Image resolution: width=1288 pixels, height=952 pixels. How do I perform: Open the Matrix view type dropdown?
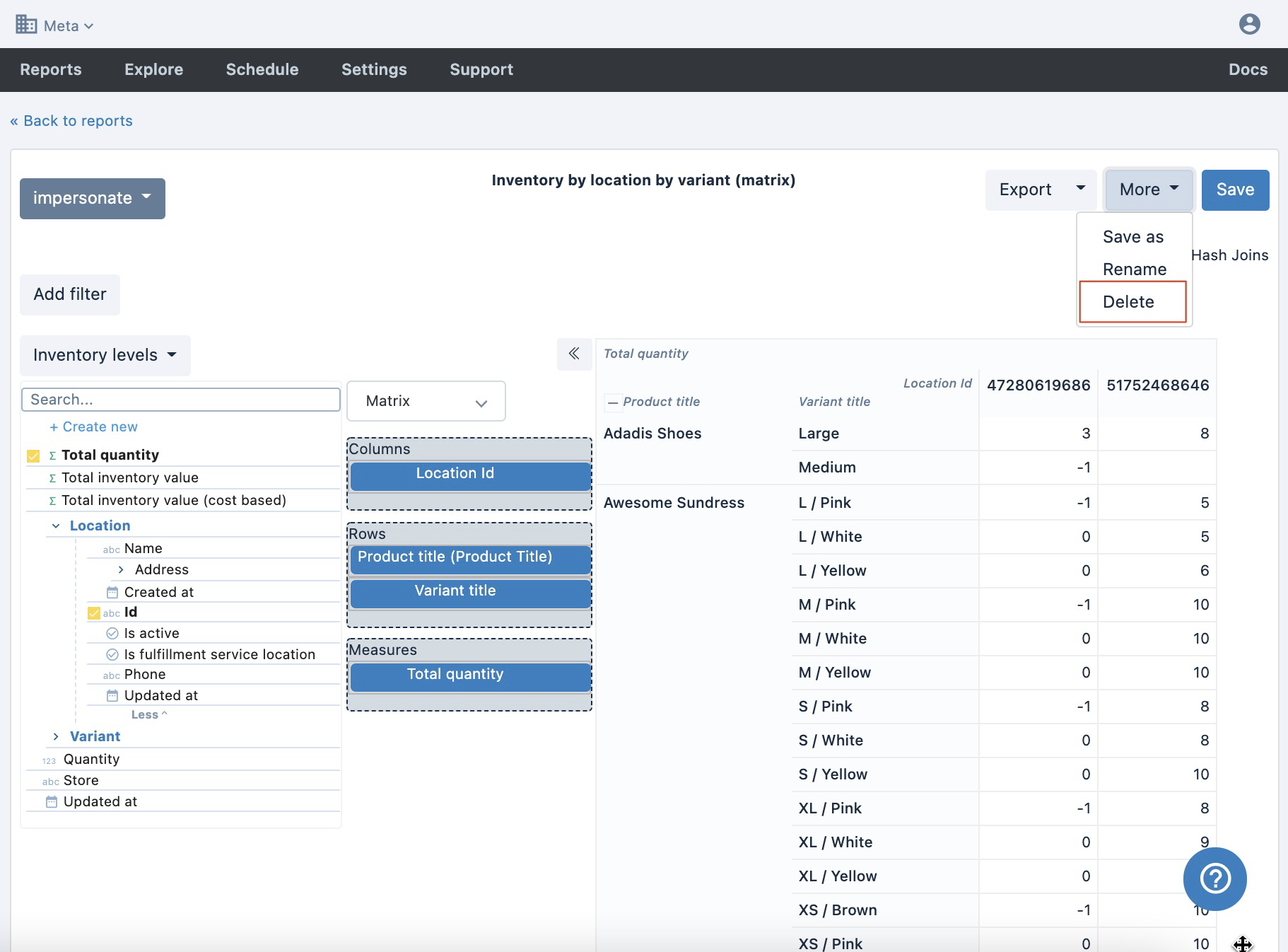coord(426,401)
